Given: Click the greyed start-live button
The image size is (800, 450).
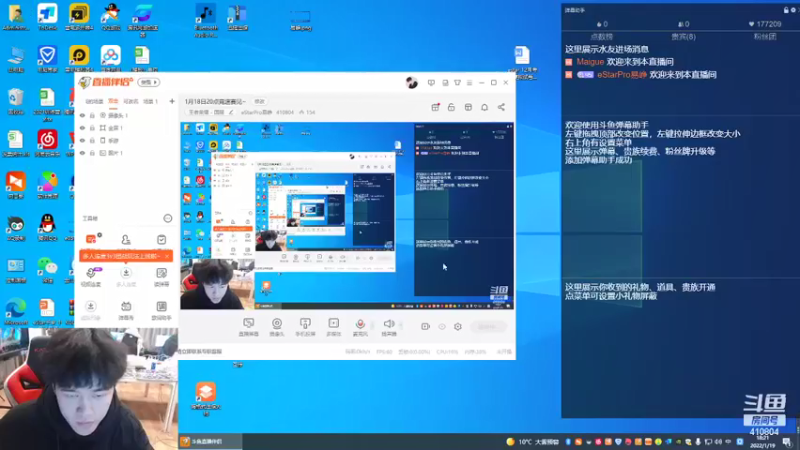Looking at the screenshot, I should tap(488, 327).
